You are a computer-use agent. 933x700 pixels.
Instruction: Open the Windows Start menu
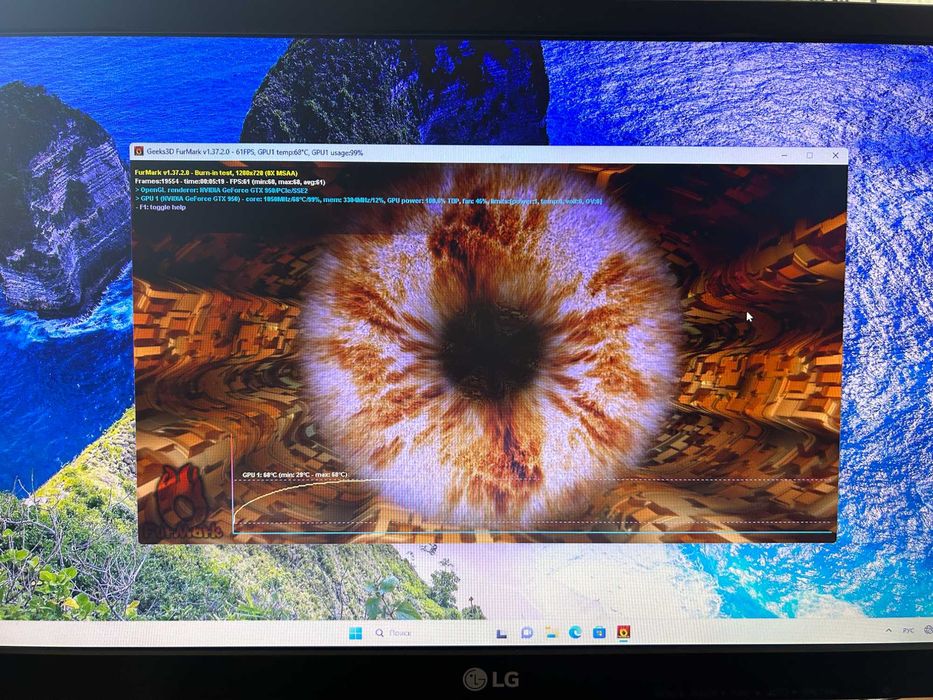point(355,633)
